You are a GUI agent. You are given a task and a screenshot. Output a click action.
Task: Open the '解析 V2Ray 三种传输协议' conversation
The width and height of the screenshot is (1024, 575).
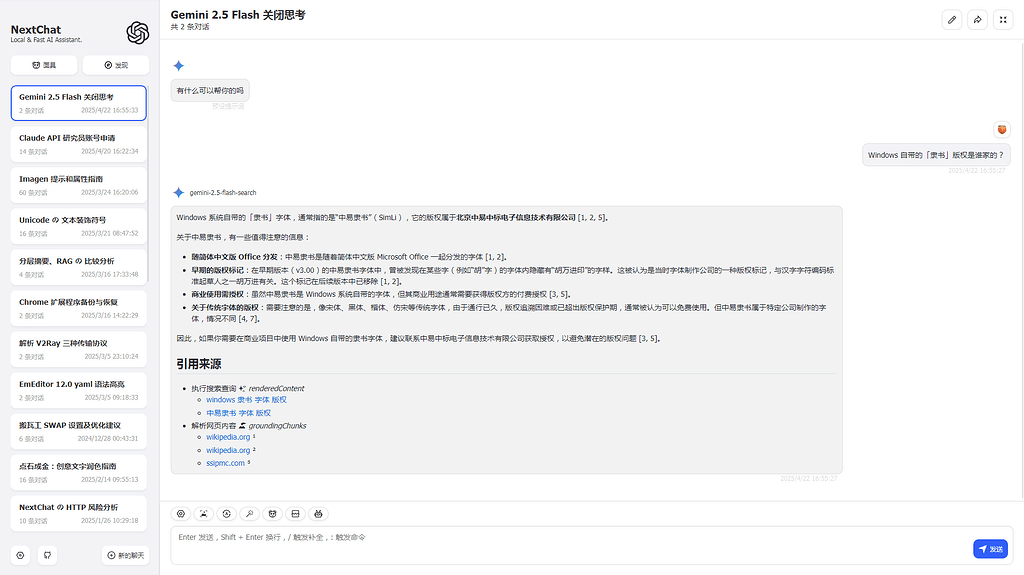[78, 350]
